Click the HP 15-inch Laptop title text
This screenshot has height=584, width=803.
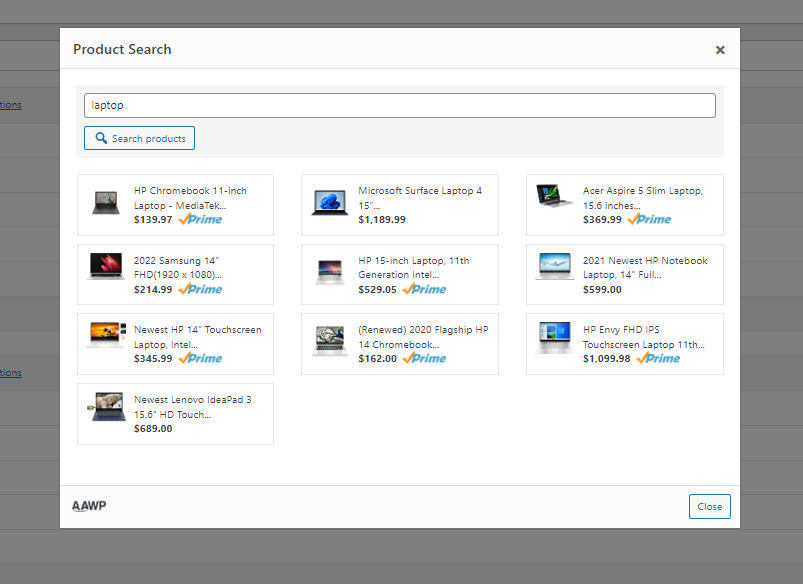[x=413, y=267]
